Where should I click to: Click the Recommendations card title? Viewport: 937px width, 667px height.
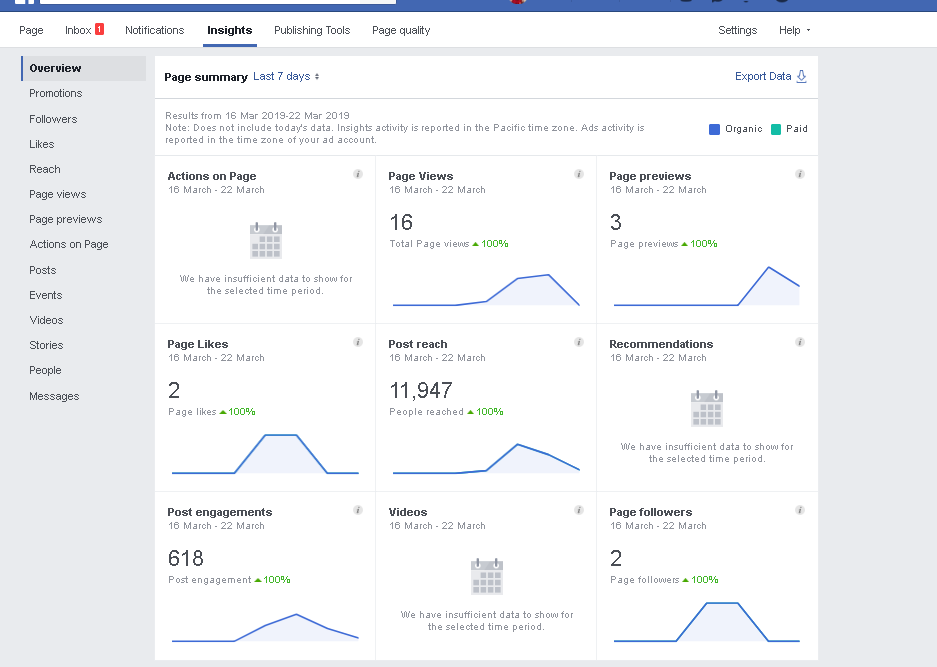click(x=661, y=344)
